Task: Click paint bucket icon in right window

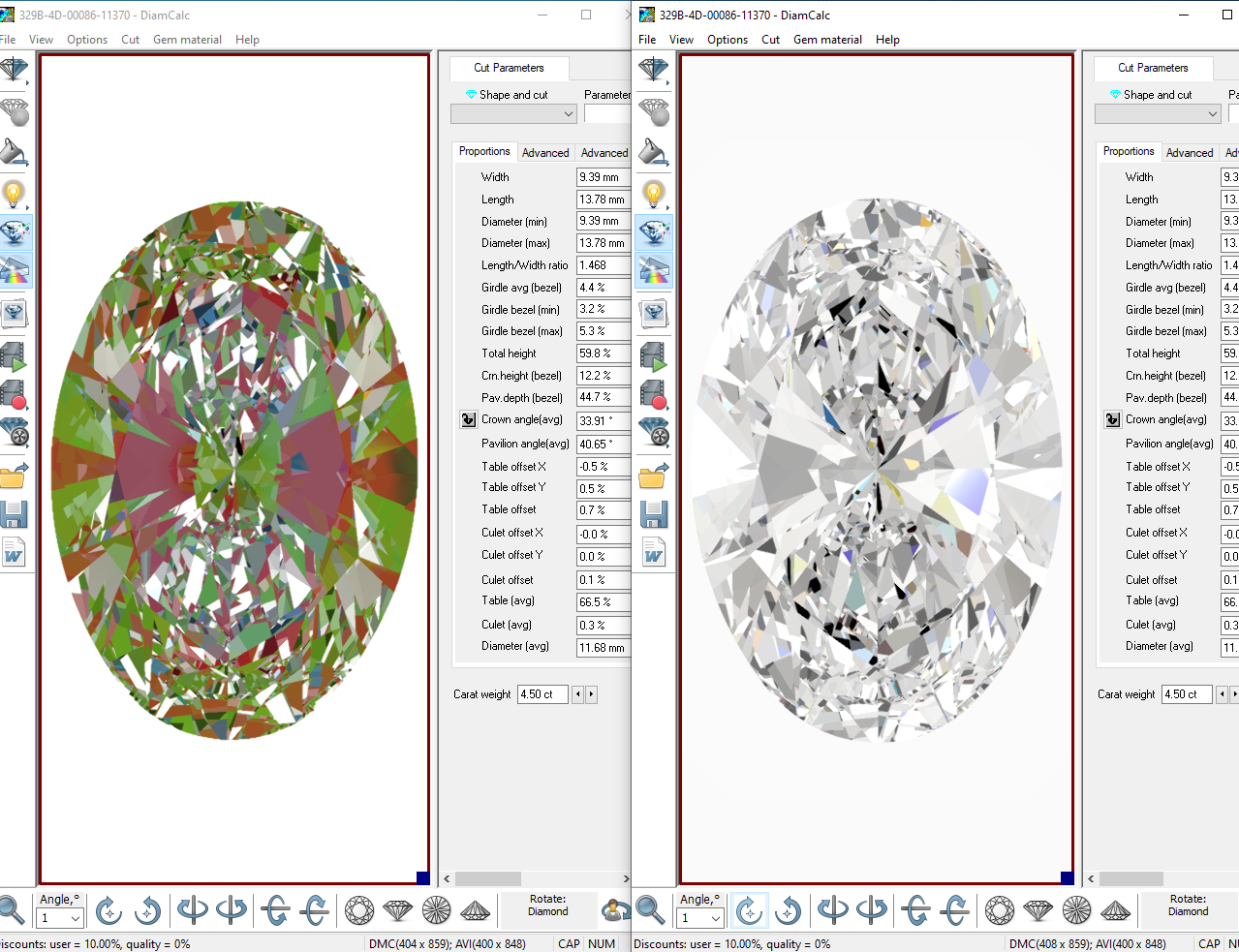Action: tap(654, 153)
